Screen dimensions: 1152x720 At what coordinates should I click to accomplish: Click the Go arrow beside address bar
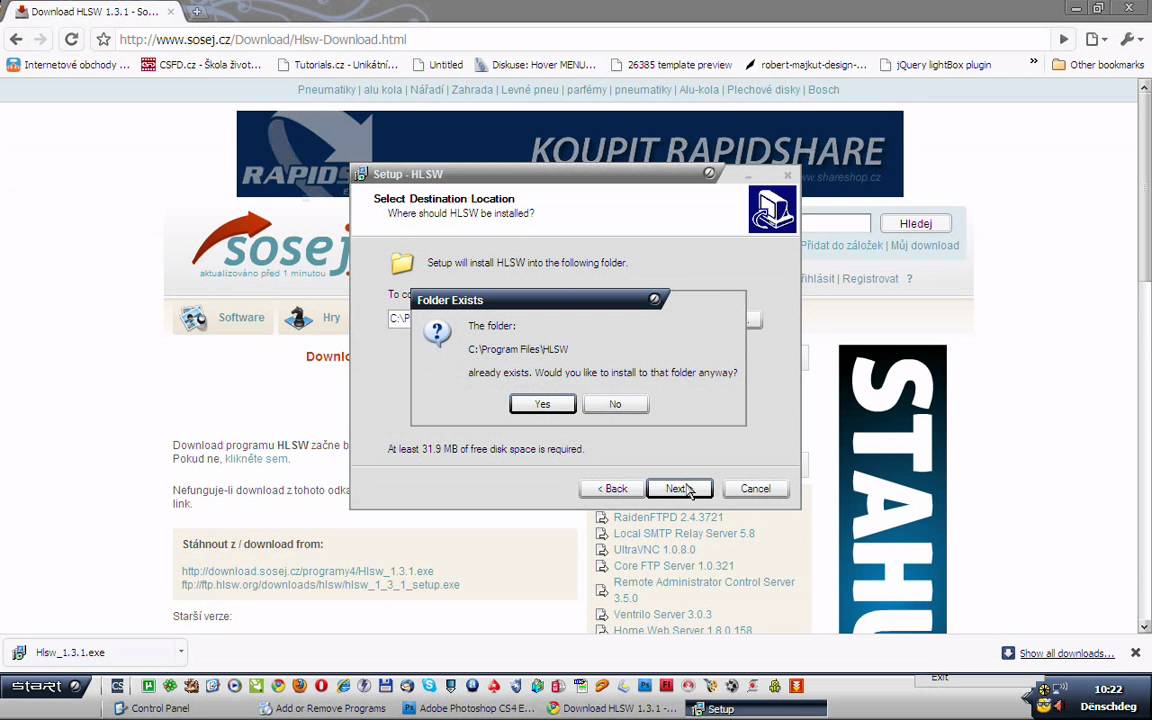[x=1063, y=40]
